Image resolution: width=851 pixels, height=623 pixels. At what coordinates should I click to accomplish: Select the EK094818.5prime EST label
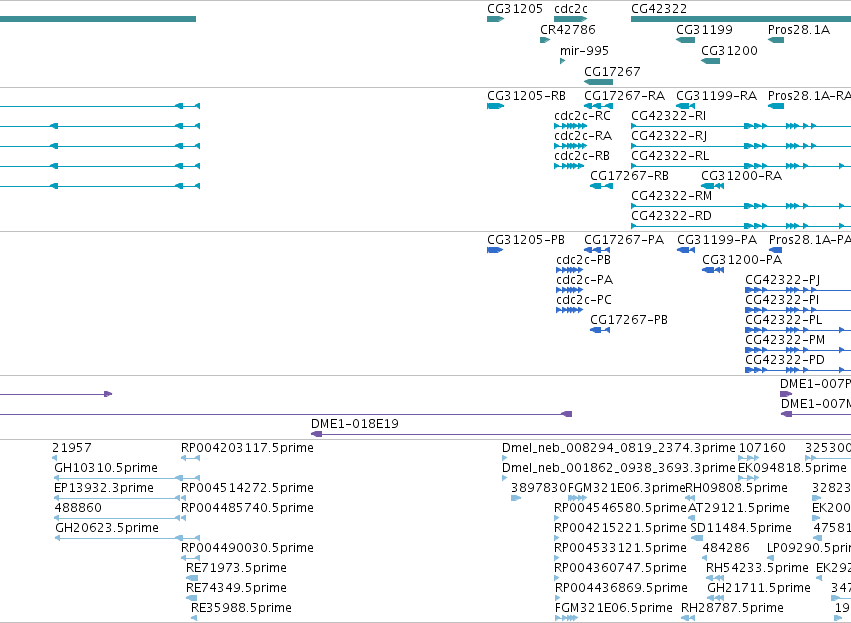792,468
